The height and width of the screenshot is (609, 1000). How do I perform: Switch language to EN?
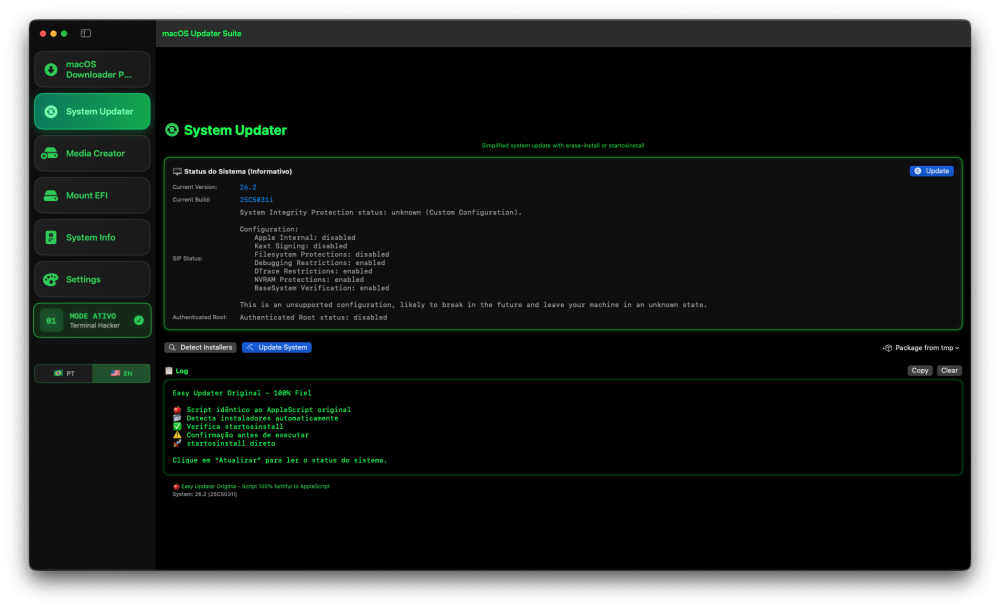121,374
